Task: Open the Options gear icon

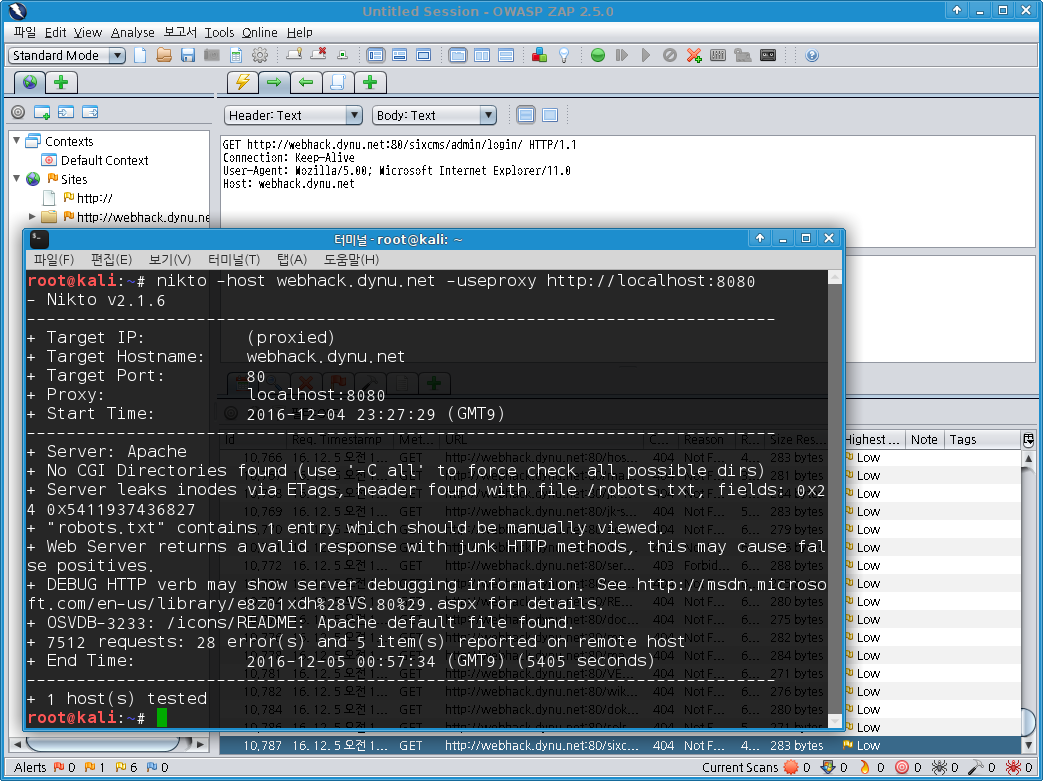Action: [x=259, y=55]
